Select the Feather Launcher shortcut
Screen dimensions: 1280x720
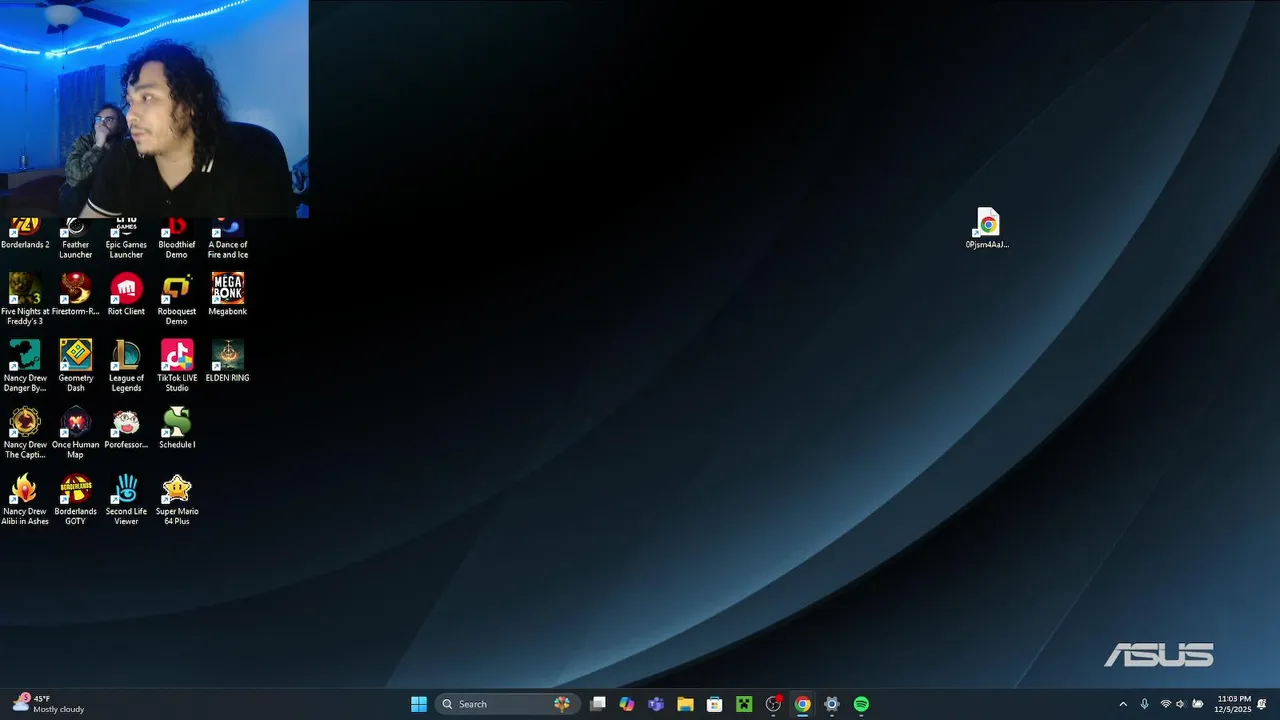coord(75,239)
